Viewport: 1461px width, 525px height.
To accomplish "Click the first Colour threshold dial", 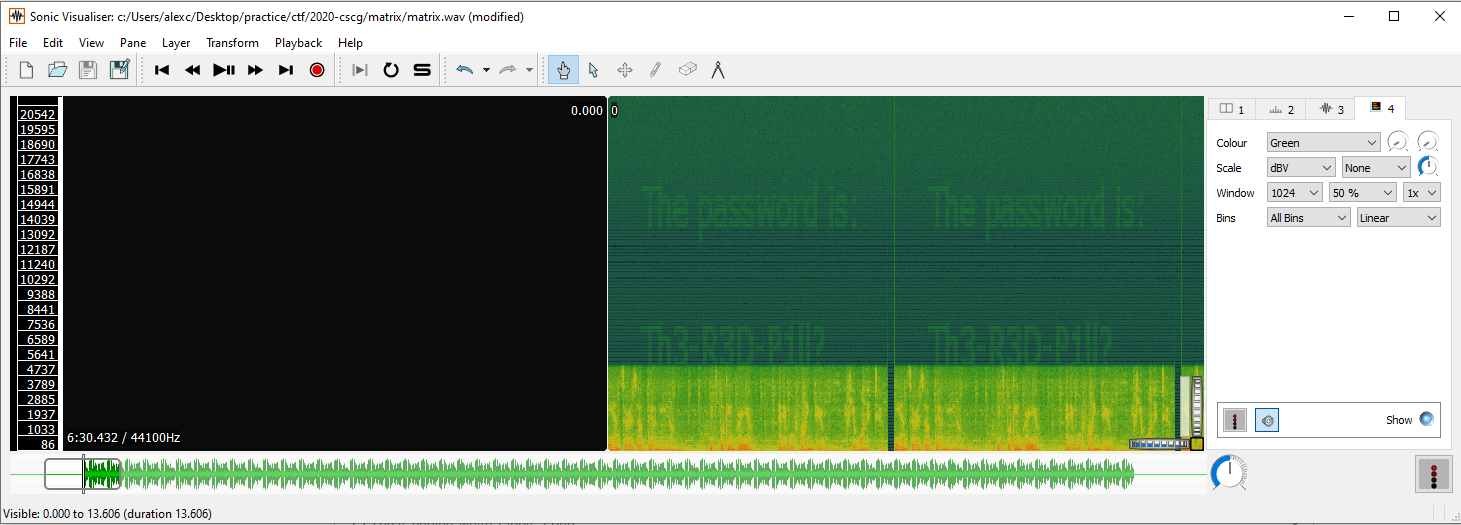I will pyautogui.click(x=1397, y=143).
